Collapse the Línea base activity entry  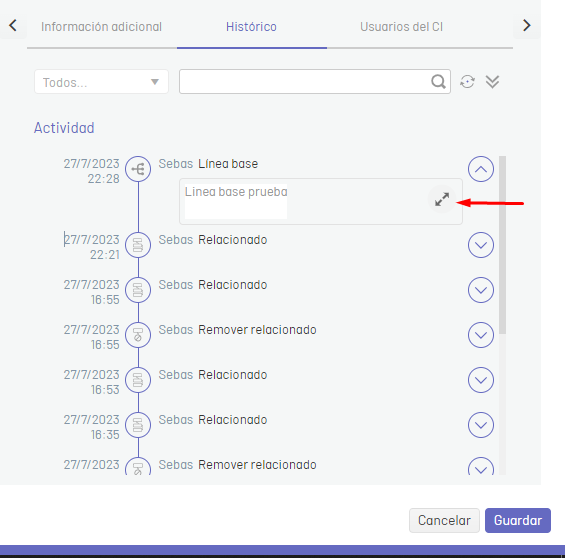481,169
